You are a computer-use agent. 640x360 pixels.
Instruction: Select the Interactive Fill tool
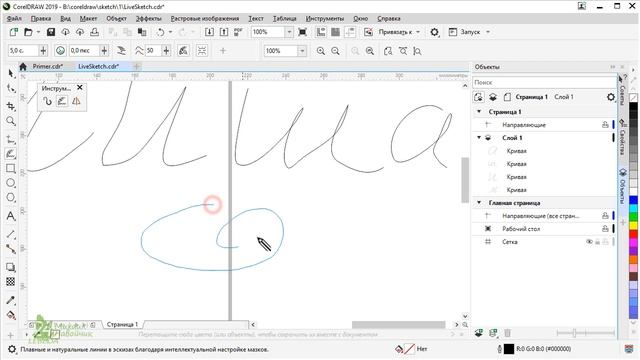tap(11, 315)
